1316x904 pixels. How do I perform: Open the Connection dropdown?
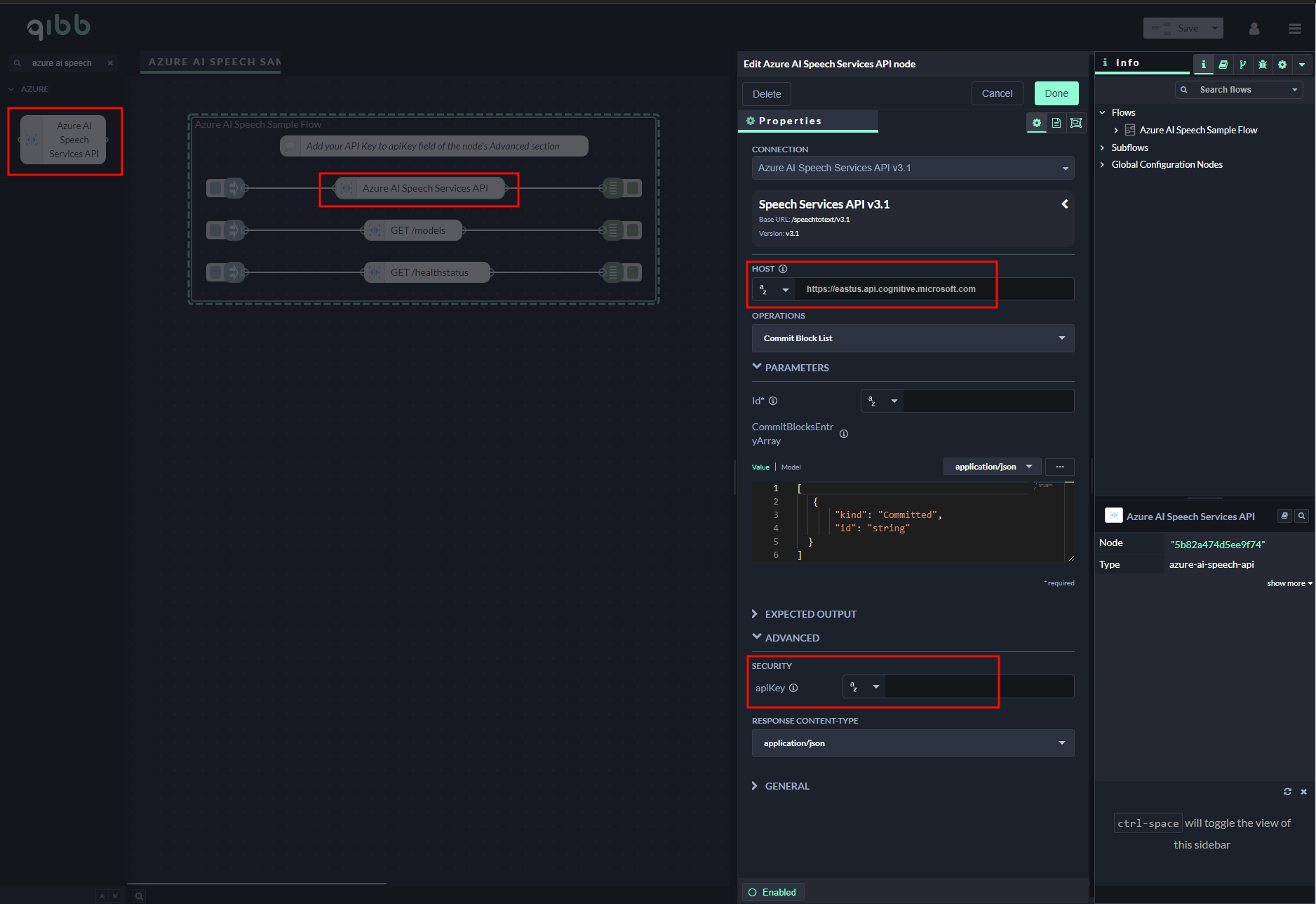coord(913,168)
